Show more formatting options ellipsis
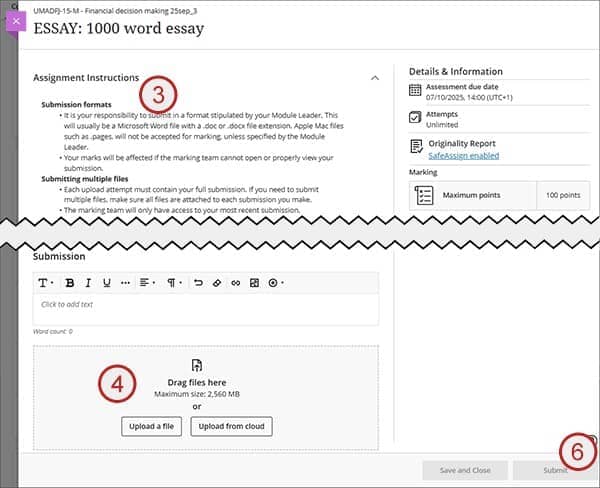The width and height of the screenshot is (600, 488). click(x=125, y=283)
